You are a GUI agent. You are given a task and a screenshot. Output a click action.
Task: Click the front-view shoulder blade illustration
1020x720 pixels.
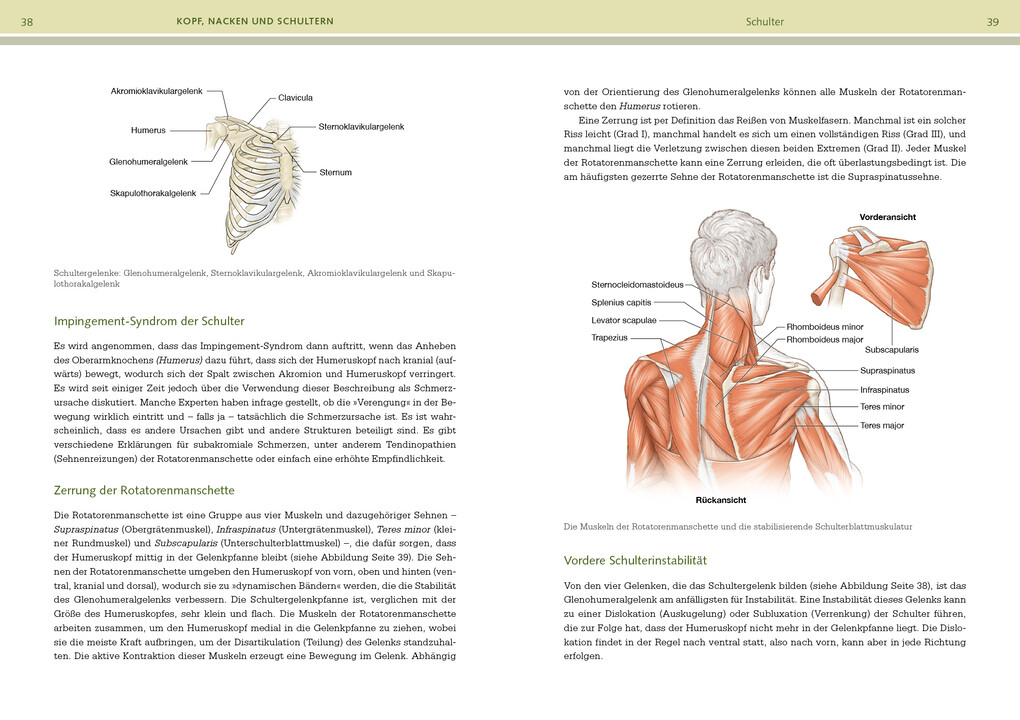tap(874, 280)
